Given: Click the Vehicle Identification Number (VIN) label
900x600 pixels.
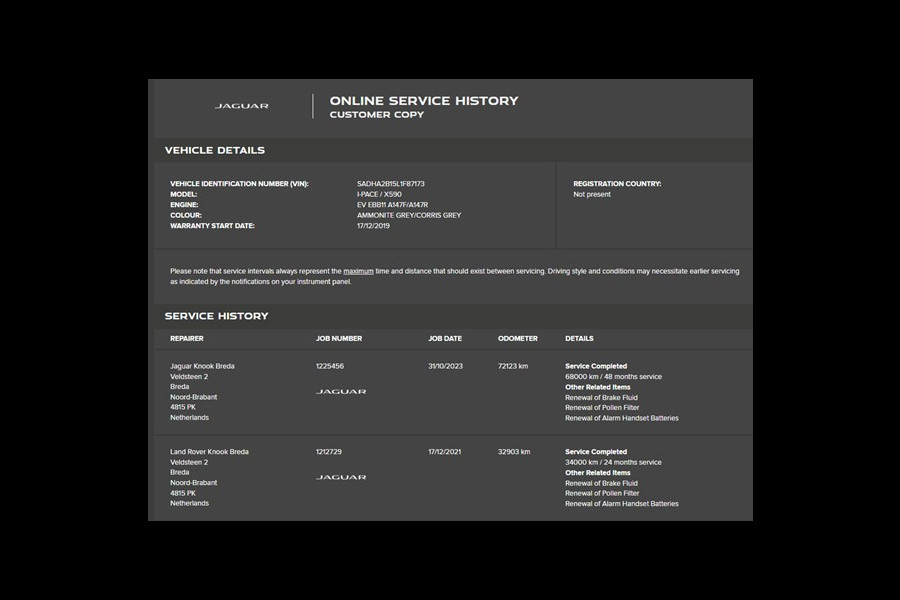Looking at the screenshot, I should pyautogui.click(x=239, y=184).
